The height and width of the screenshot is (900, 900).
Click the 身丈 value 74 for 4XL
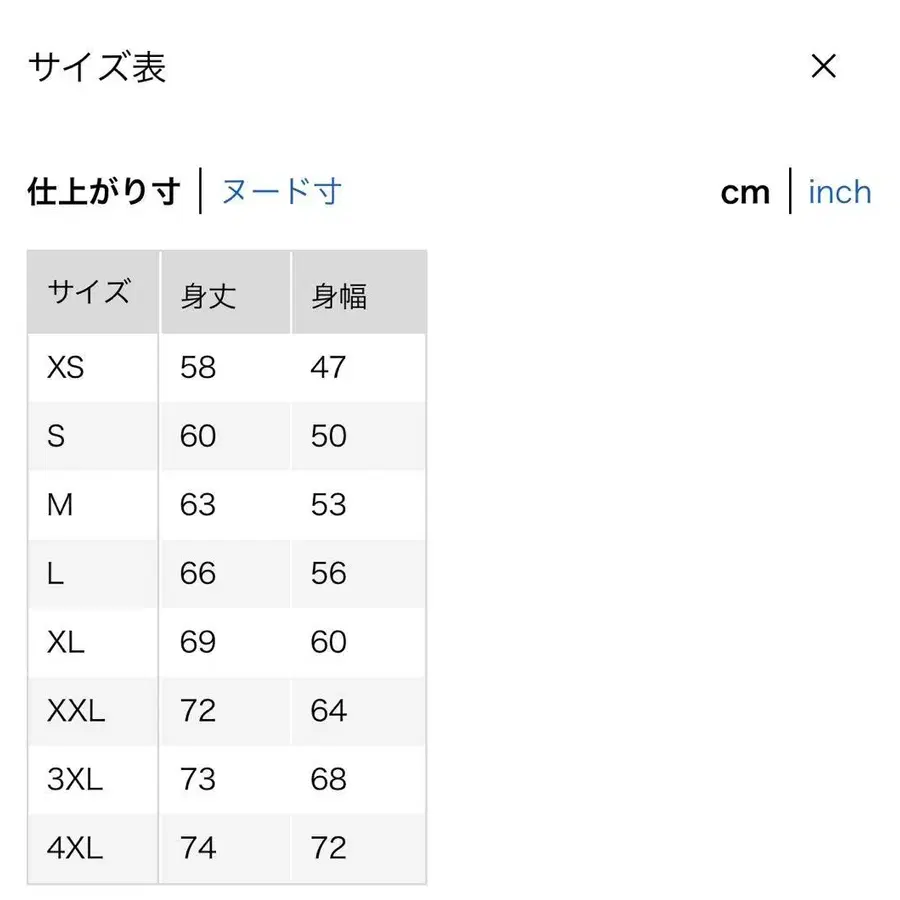[x=197, y=847]
